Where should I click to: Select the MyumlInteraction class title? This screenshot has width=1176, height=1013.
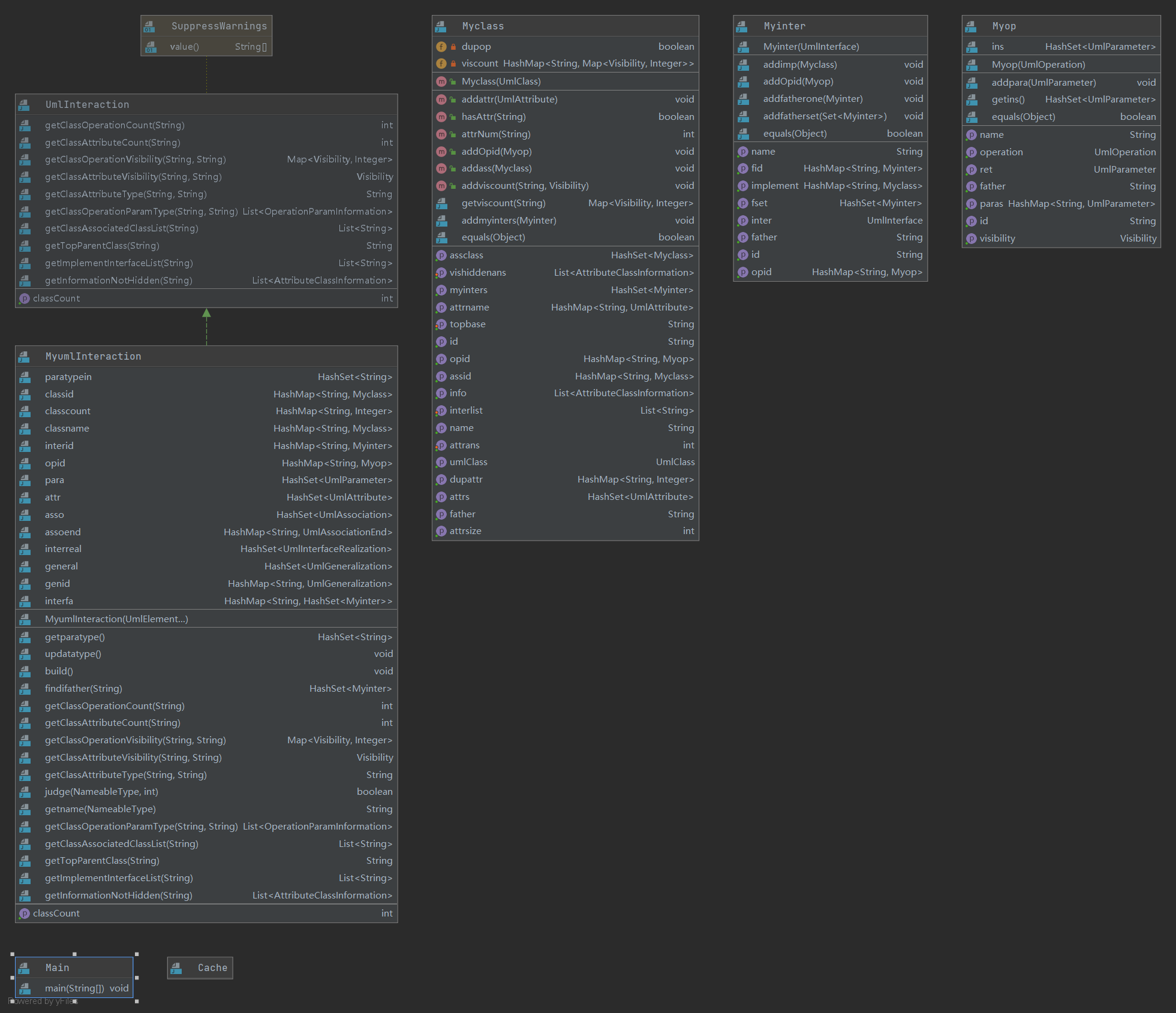click(x=94, y=357)
